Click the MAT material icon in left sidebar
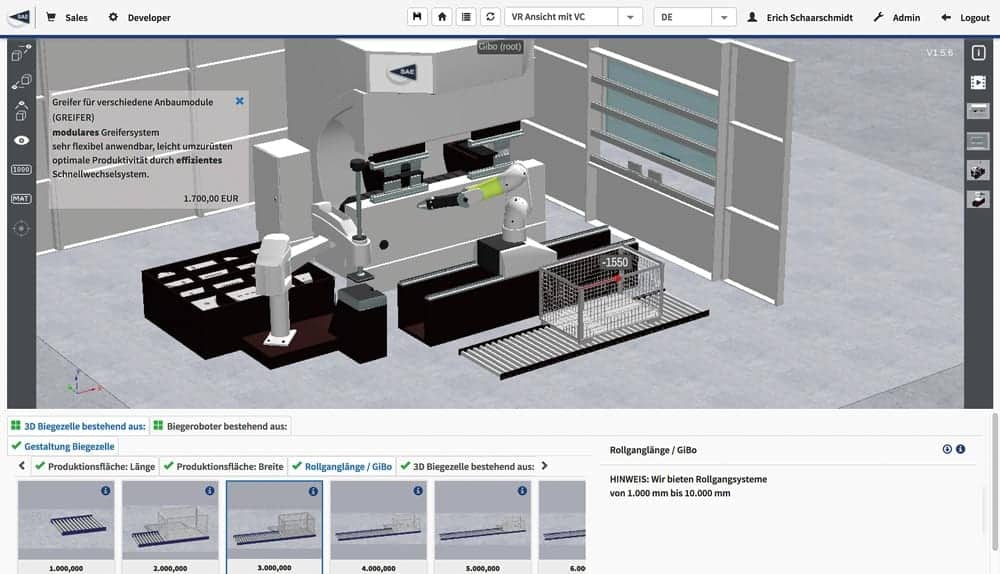 [x=21, y=199]
